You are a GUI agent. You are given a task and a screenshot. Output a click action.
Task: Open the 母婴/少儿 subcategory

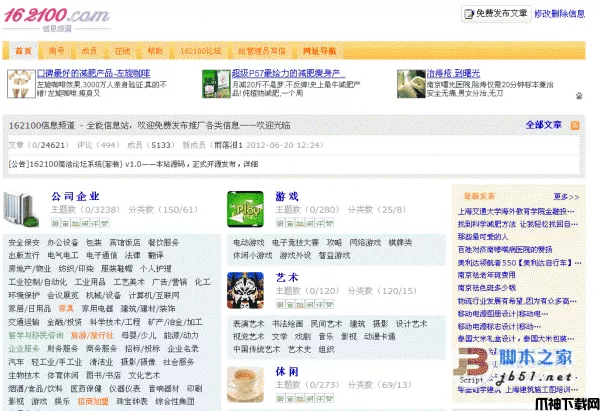click(x=139, y=336)
